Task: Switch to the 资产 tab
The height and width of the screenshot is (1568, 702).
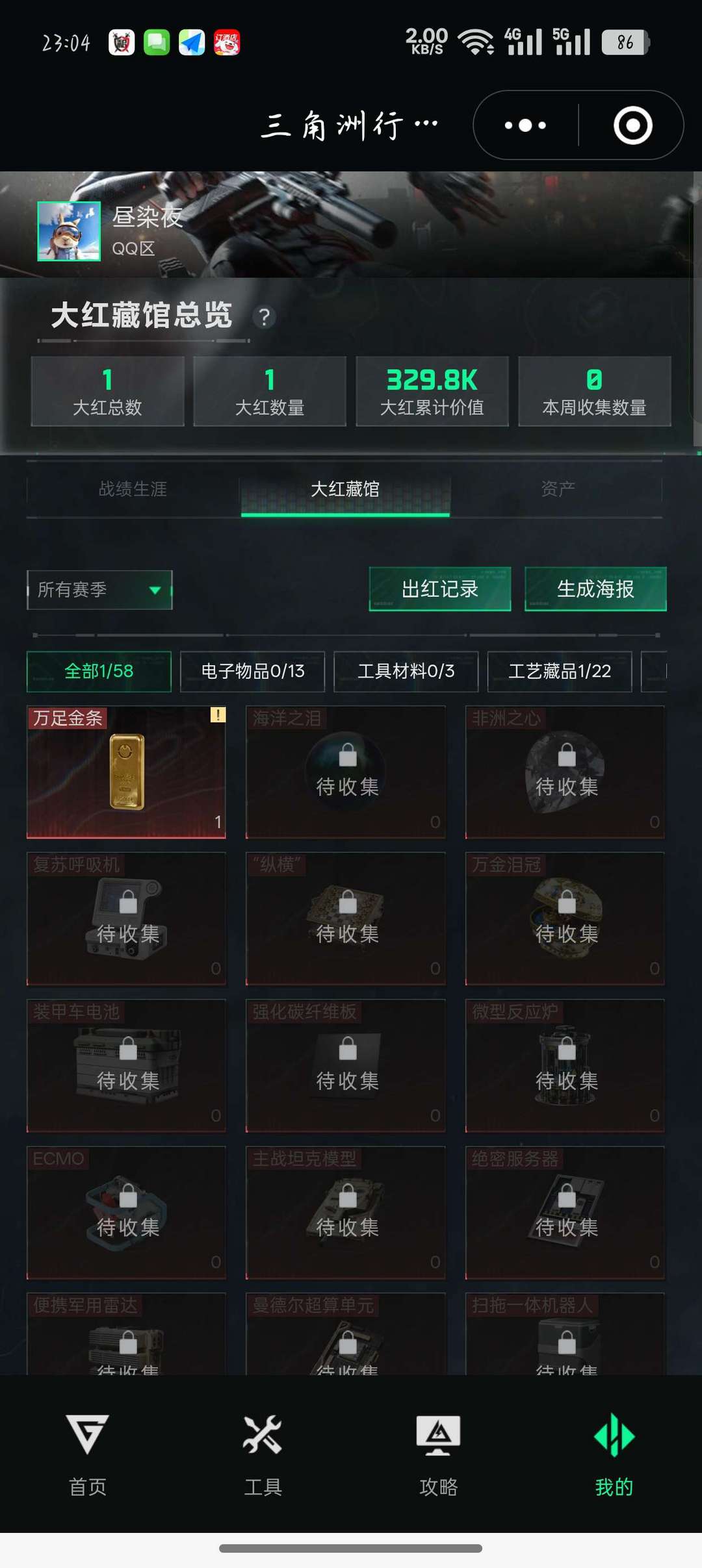Action: tap(558, 488)
